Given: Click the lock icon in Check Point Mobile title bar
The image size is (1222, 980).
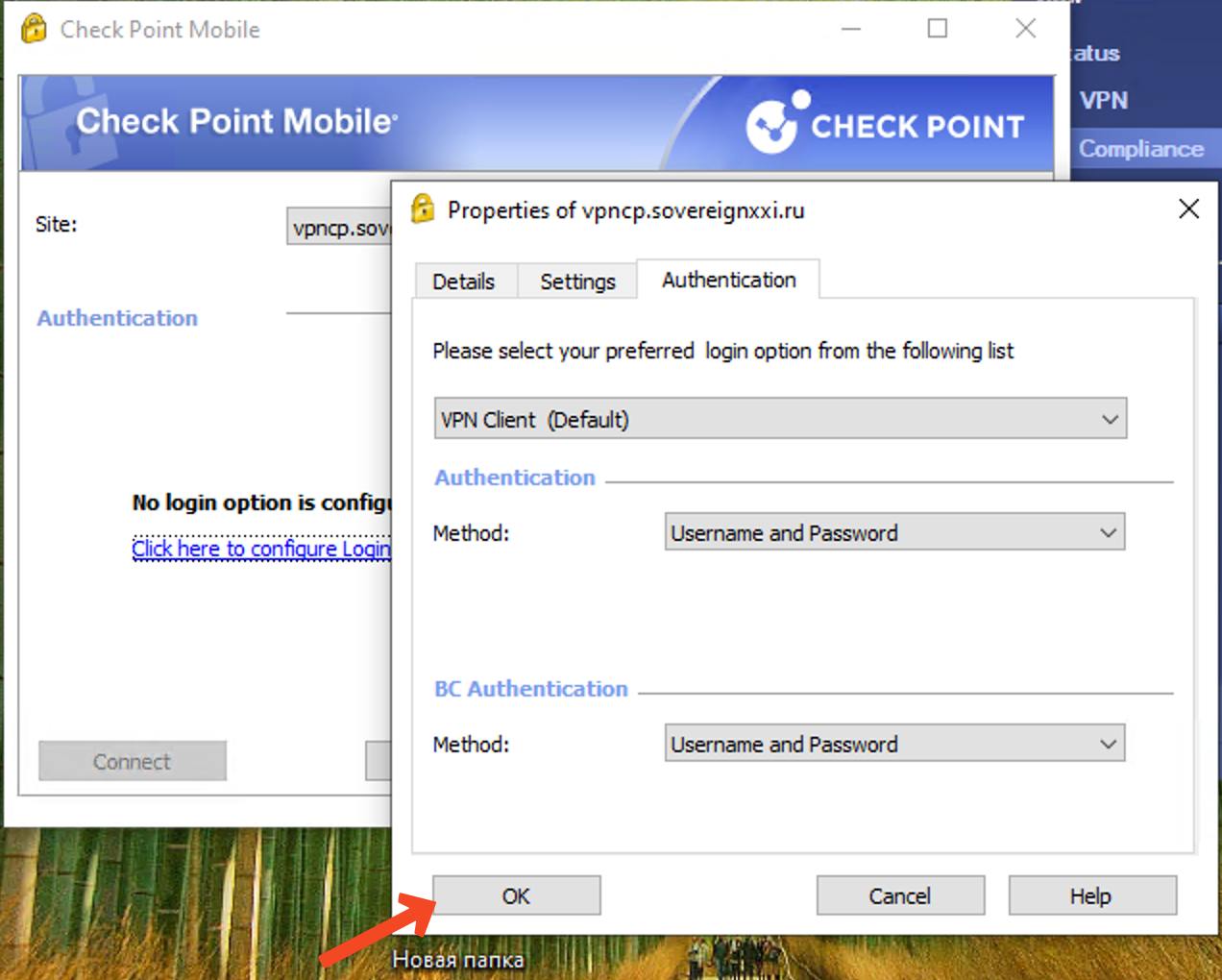Looking at the screenshot, I should [34, 29].
